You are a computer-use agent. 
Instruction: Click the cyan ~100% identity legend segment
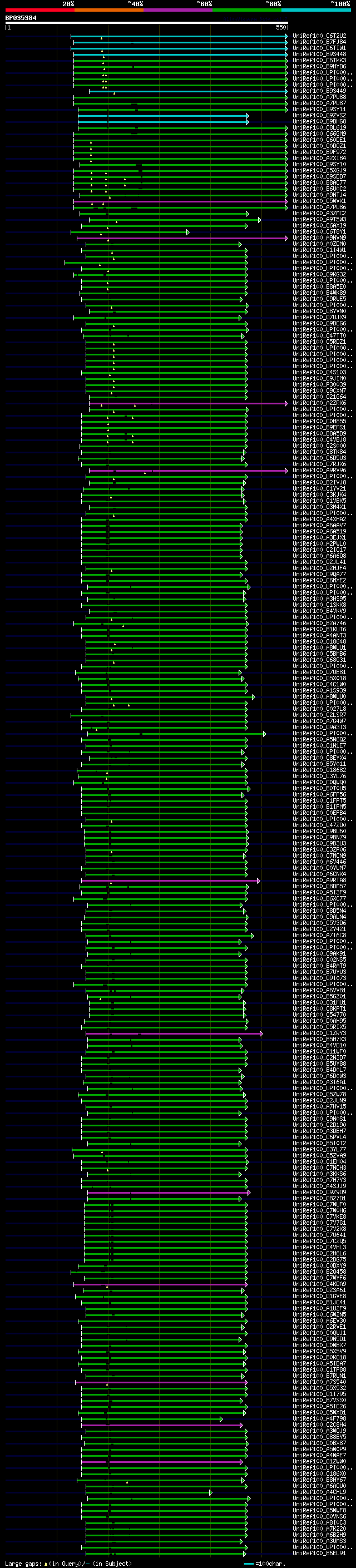[316, 10]
